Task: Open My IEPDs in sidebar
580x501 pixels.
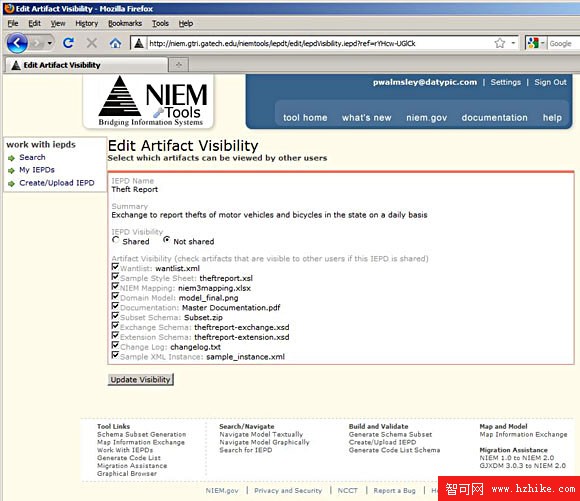Action: 37,170
